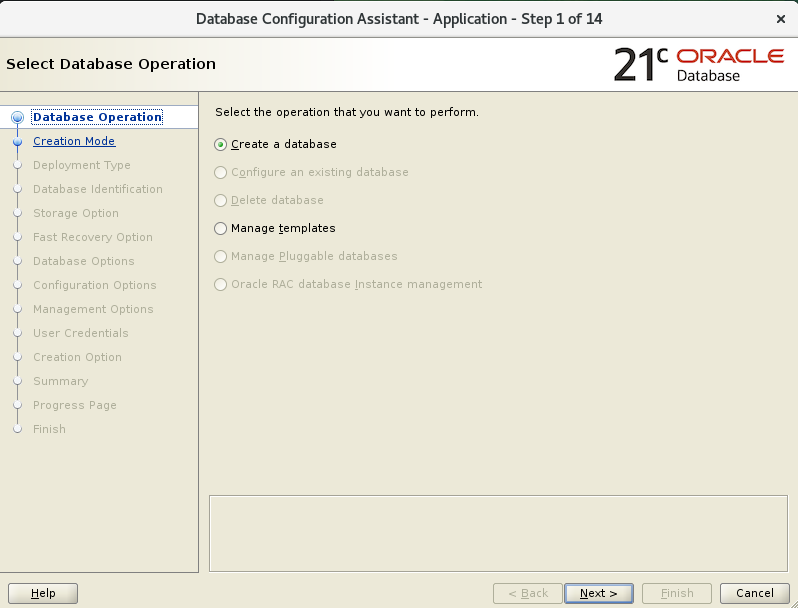Click the Fast Recovery Option step
The width and height of the screenshot is (798, 608).
[93, 237]
